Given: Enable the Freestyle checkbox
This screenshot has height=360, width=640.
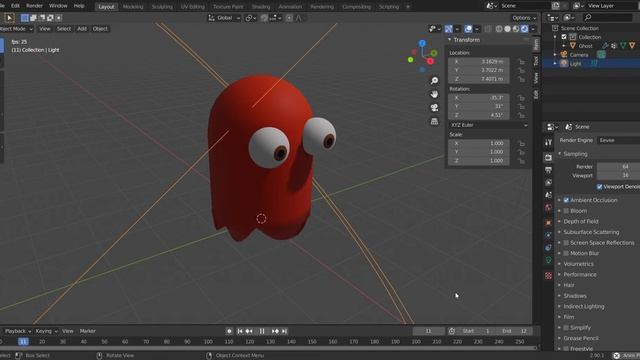Looking at the screenshot, I should point(566,349).
